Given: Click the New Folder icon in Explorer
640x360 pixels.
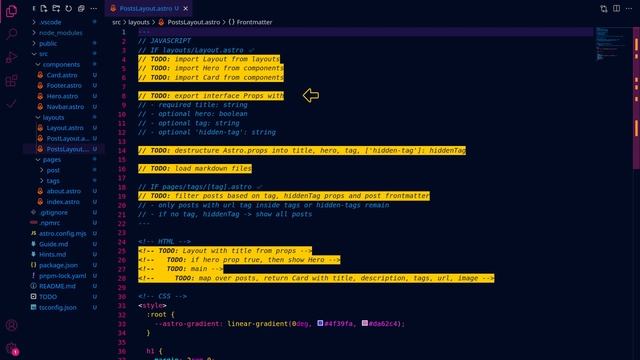Looking at the screenshot, I should click(56, 9).
